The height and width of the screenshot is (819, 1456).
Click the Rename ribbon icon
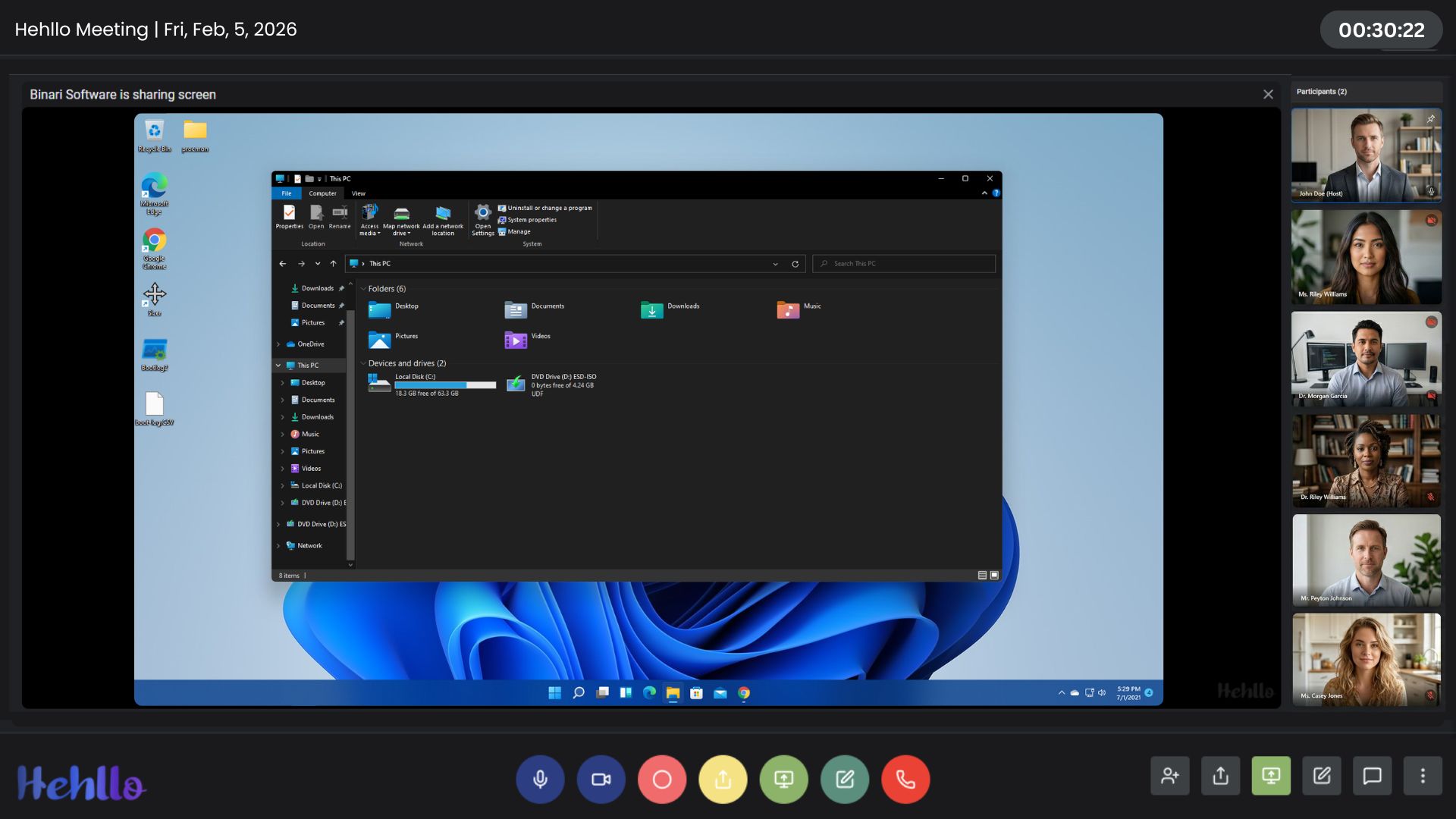tap(340, 217)
